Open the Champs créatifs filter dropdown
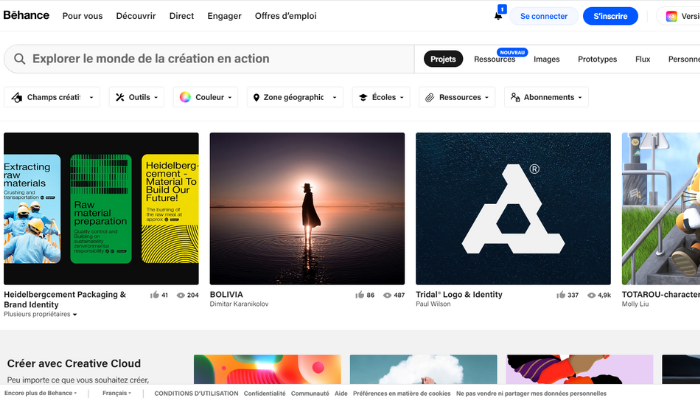700x400 pixels. pyautogui.click(x=52, y=97)
